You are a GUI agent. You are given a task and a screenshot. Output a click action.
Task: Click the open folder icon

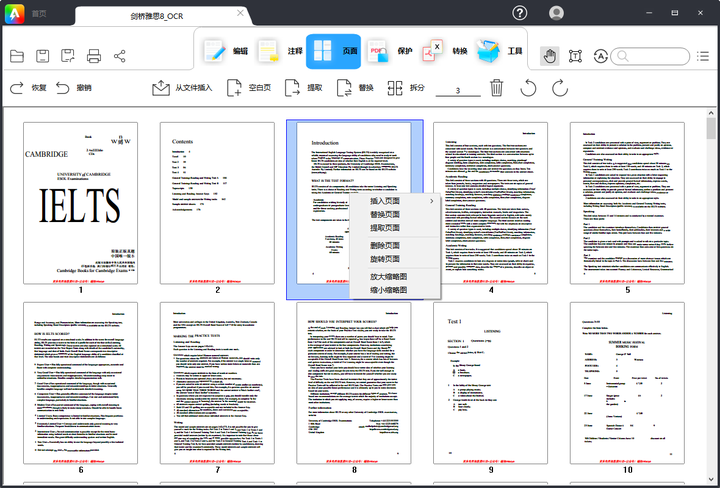tap(16, 56)
